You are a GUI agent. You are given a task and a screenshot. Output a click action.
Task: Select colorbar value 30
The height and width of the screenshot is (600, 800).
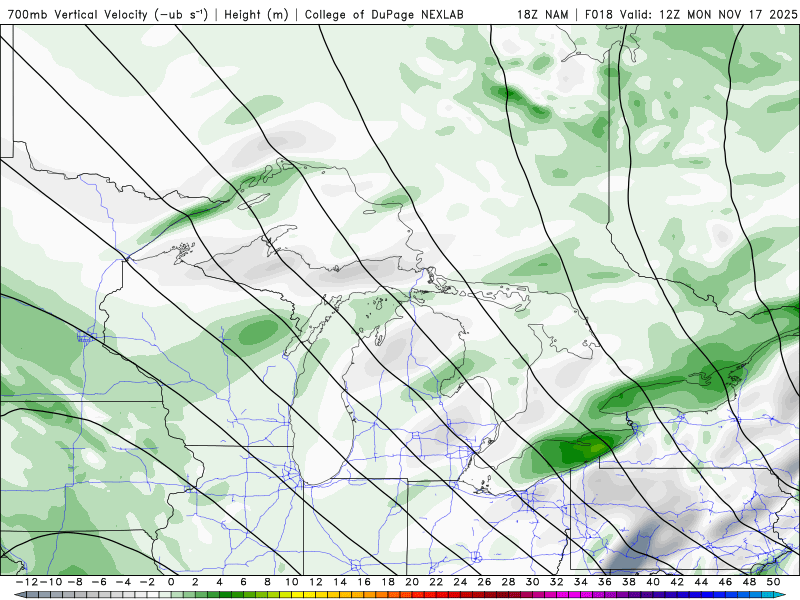coord(533,582)
